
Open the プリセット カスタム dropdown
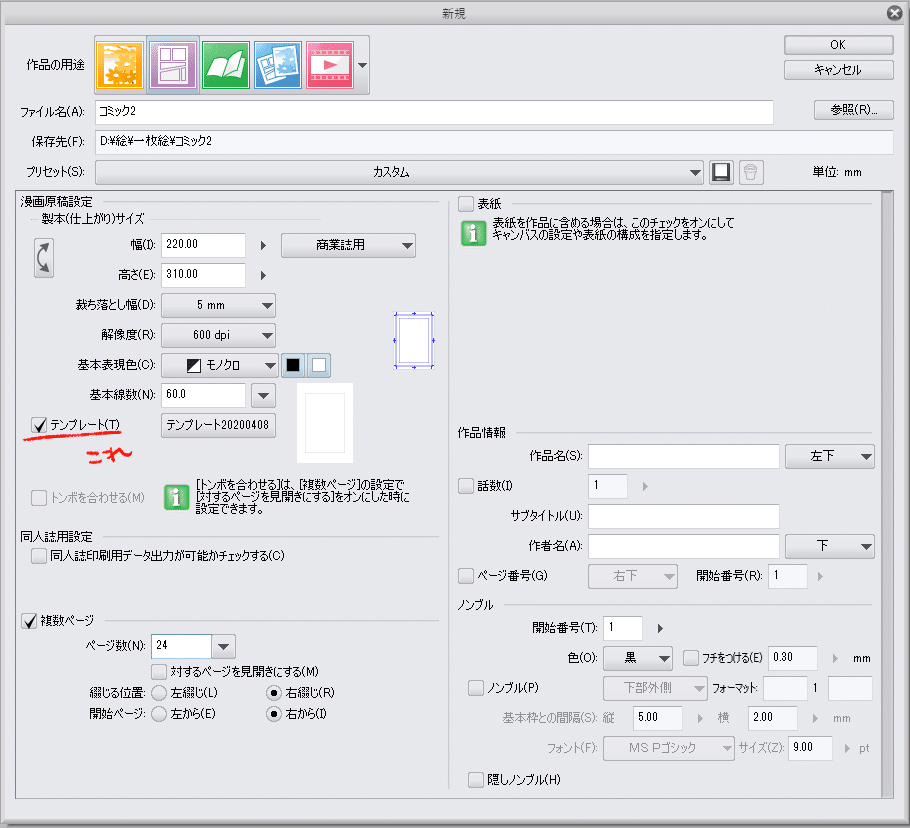tap(399, 172)
